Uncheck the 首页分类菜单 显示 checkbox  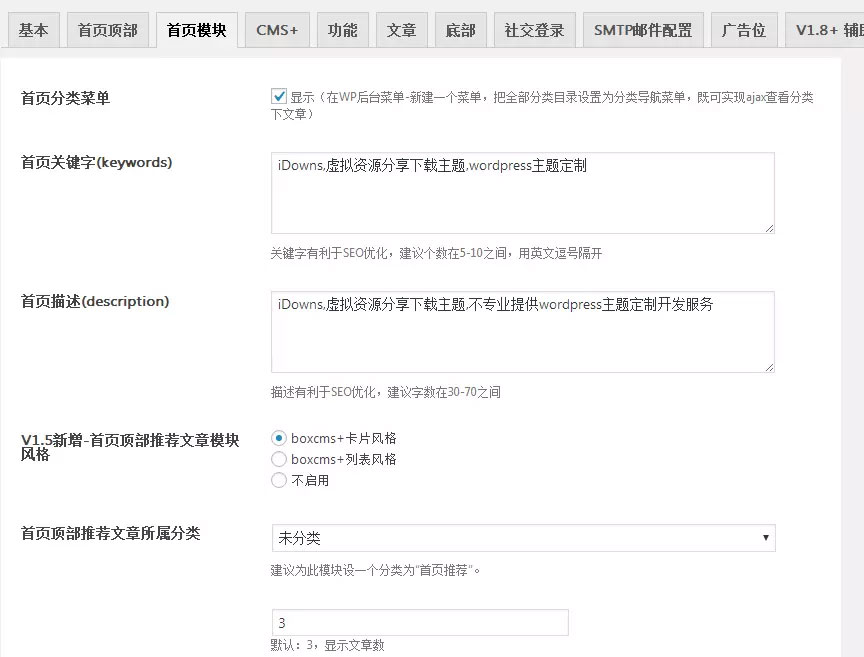(279, 97)
